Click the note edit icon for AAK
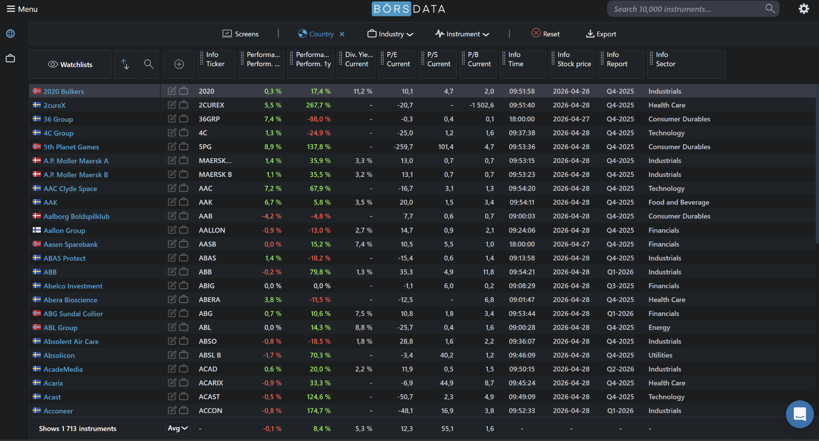This screenshot has width=819, height=441. 172,202
